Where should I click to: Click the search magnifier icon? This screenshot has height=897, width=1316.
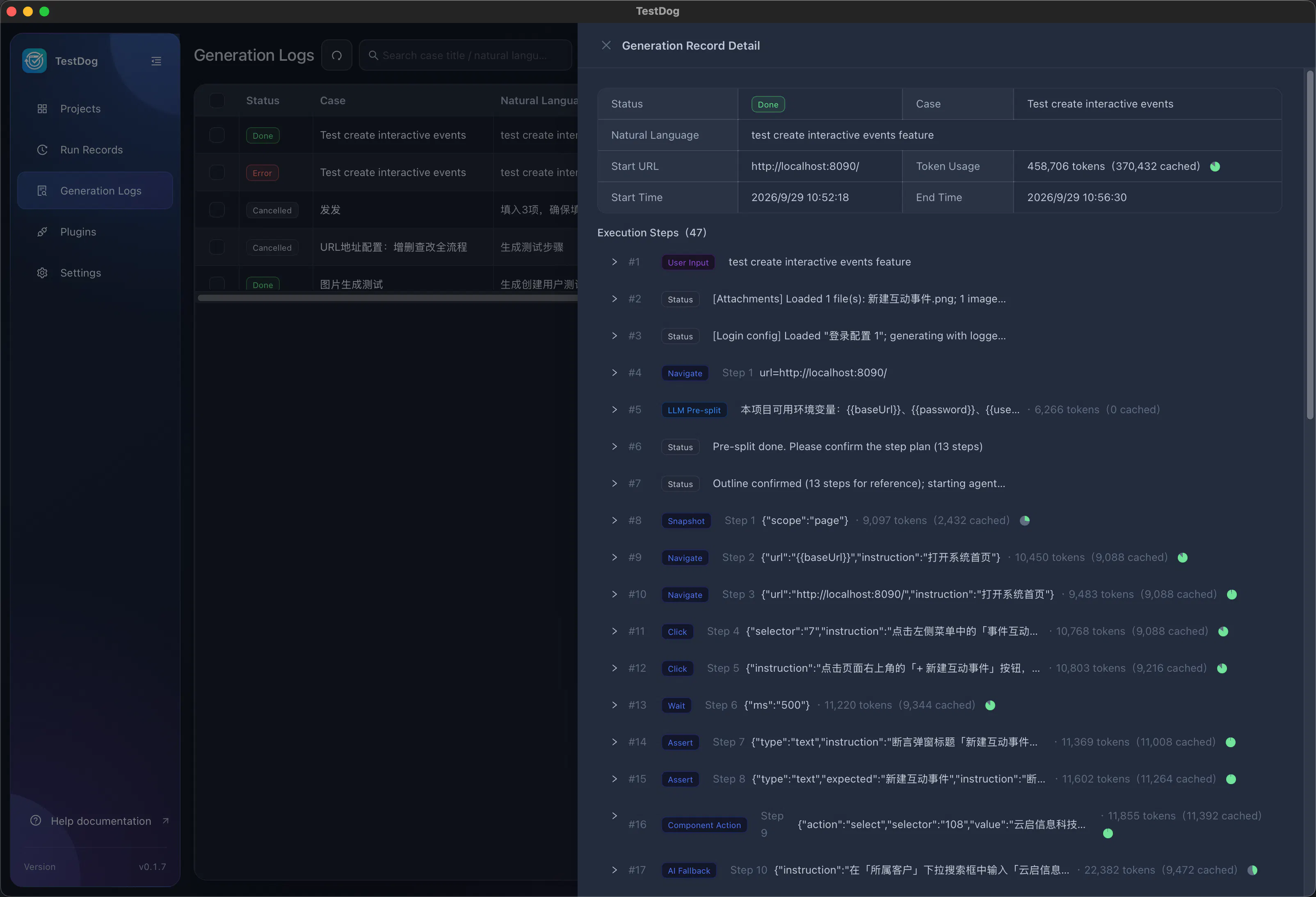click(x=373, y=55)
